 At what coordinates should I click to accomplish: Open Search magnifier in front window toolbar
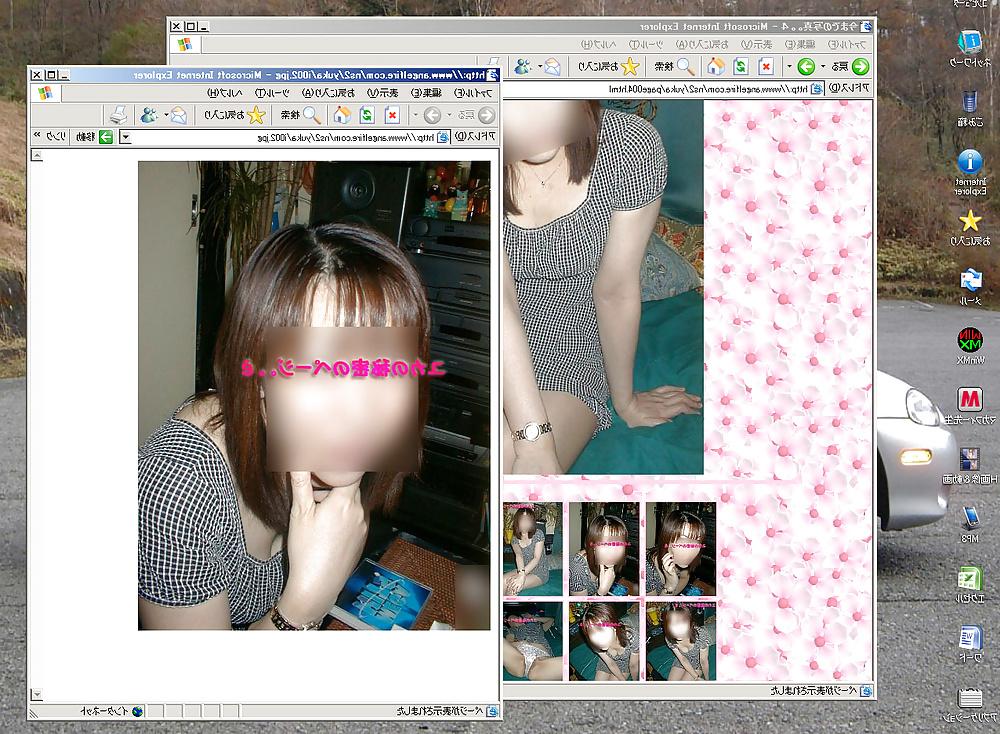pos(312,115)
